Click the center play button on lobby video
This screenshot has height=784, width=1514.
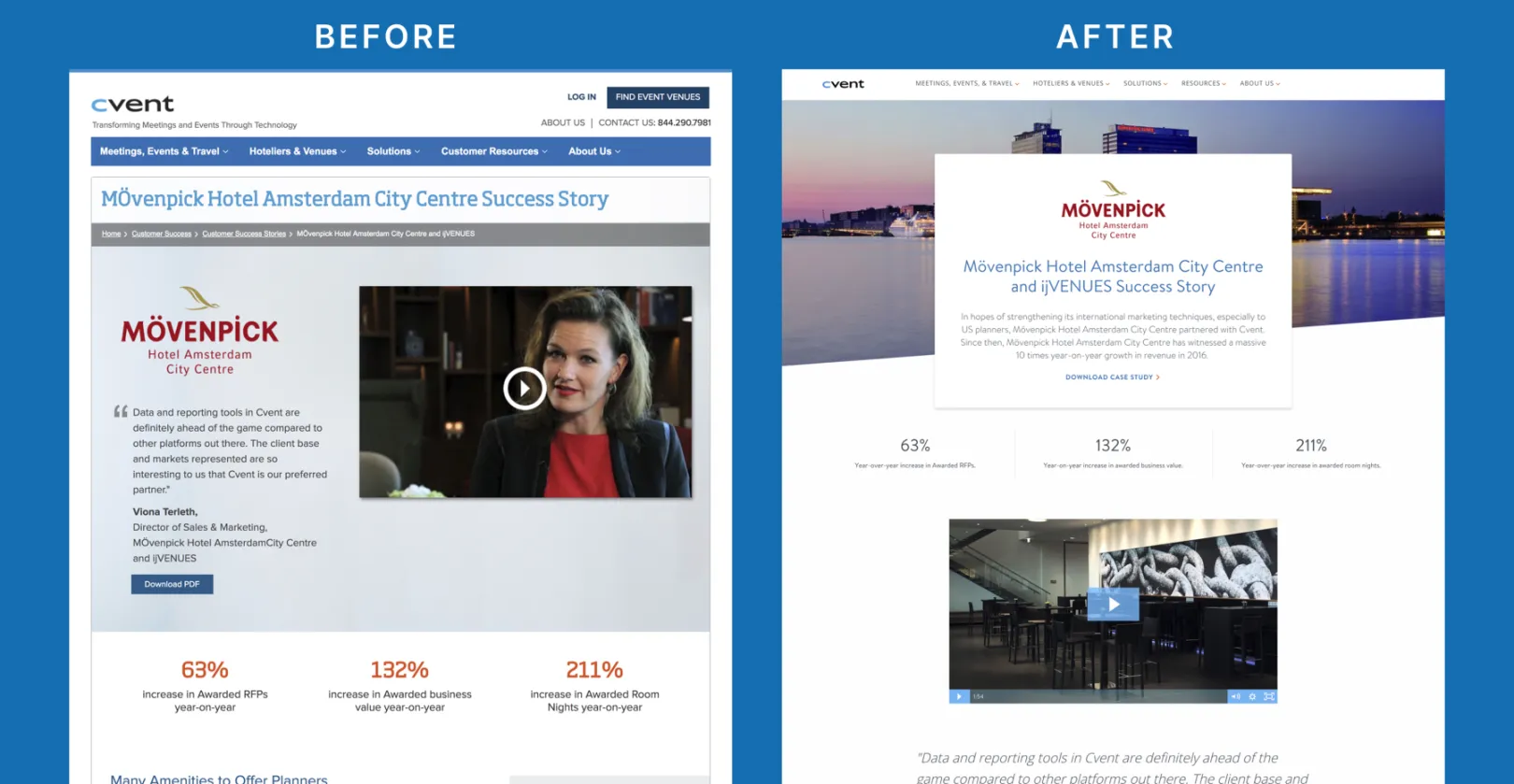pos(1113,605)
